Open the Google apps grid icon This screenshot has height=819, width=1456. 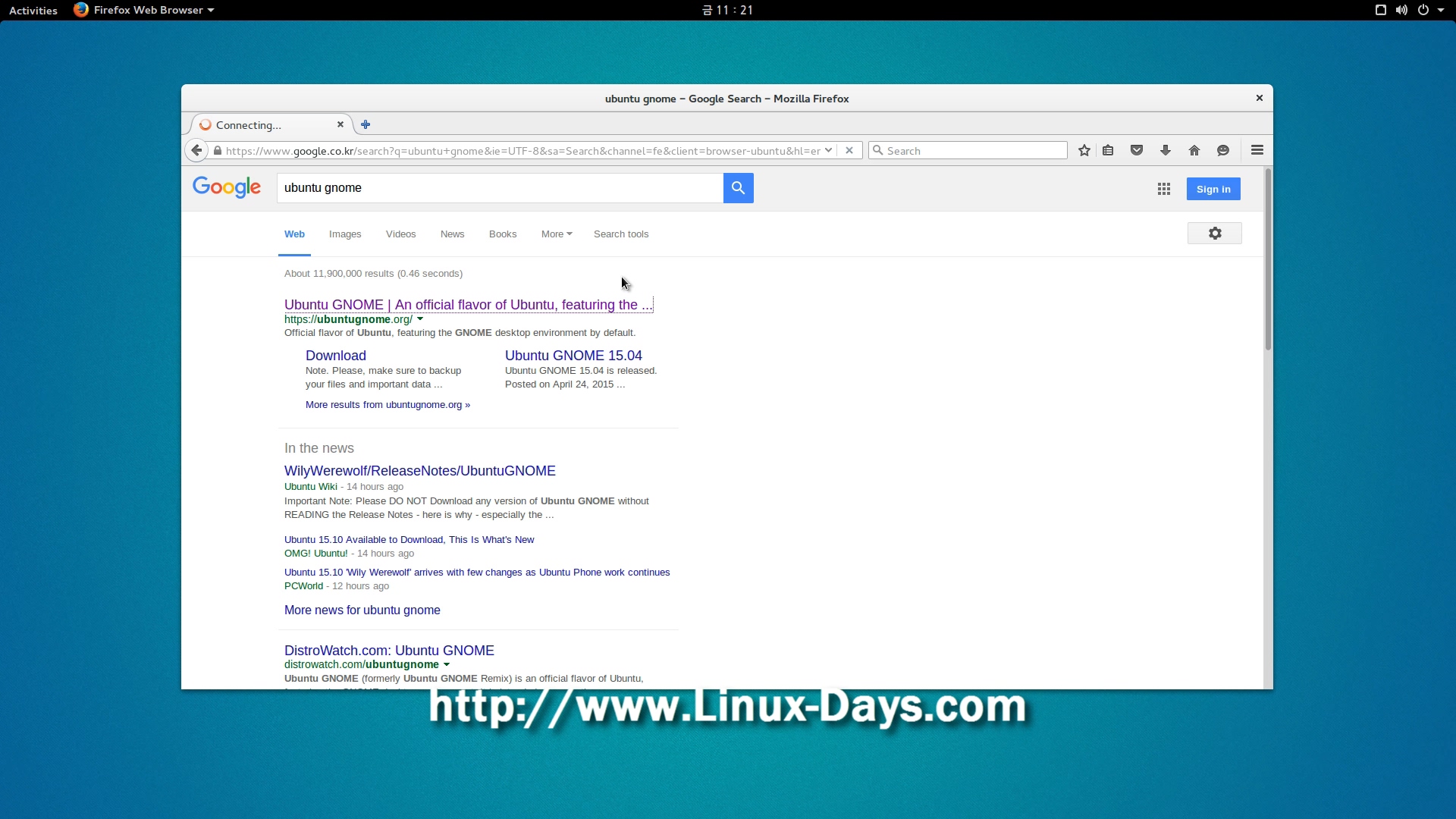(x=1164, y=189)
